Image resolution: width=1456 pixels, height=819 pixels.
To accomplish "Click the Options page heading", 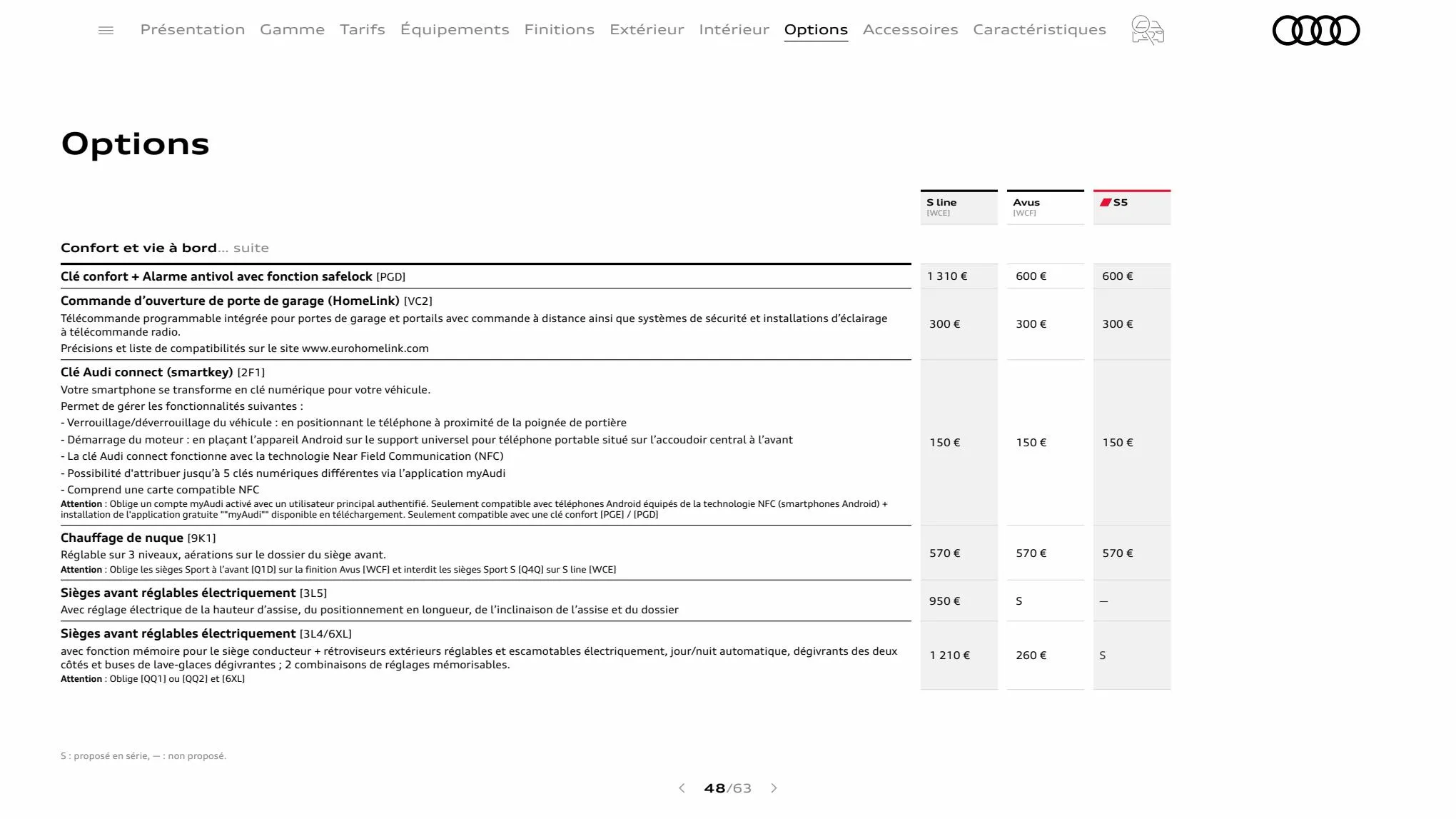I will click(136, 144).
